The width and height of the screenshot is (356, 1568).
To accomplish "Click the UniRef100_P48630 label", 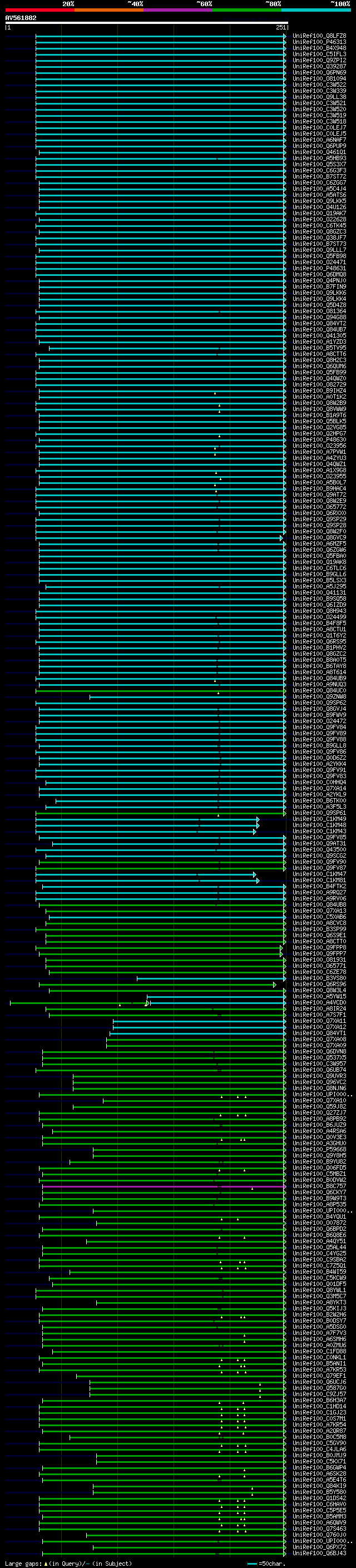I will pyautogui.click(x=319, y=439).
